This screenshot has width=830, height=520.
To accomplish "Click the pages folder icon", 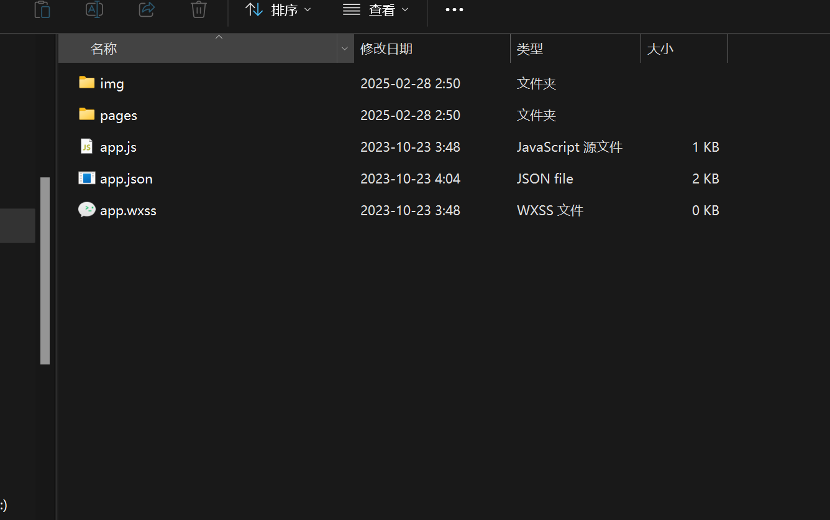I will (x=87, y=115).
